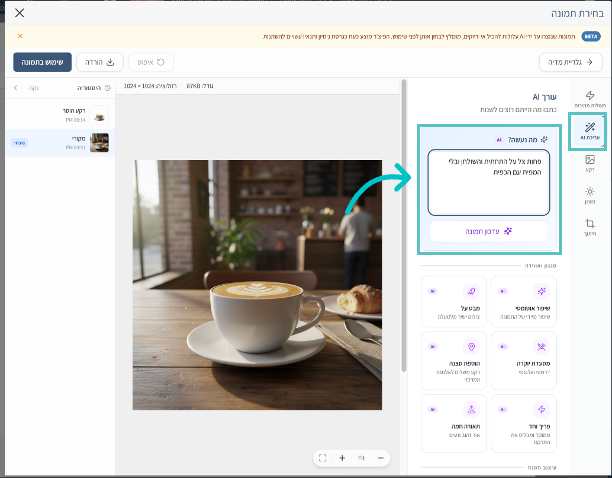Click the היסטוריה history clock icon
This screenshot has height=478, width=612.
(108, 88)
